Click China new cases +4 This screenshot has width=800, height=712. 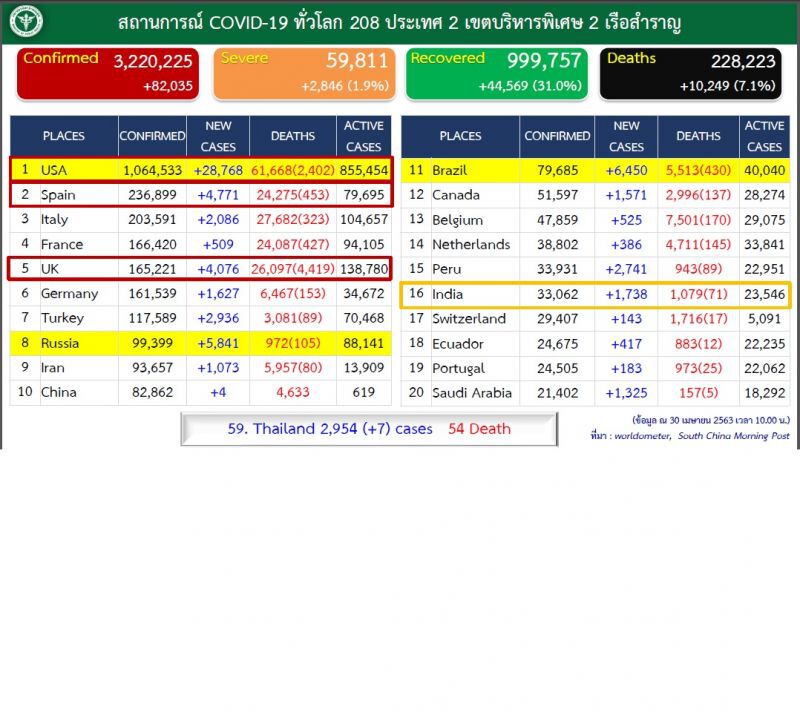click(x=218, y=392)
